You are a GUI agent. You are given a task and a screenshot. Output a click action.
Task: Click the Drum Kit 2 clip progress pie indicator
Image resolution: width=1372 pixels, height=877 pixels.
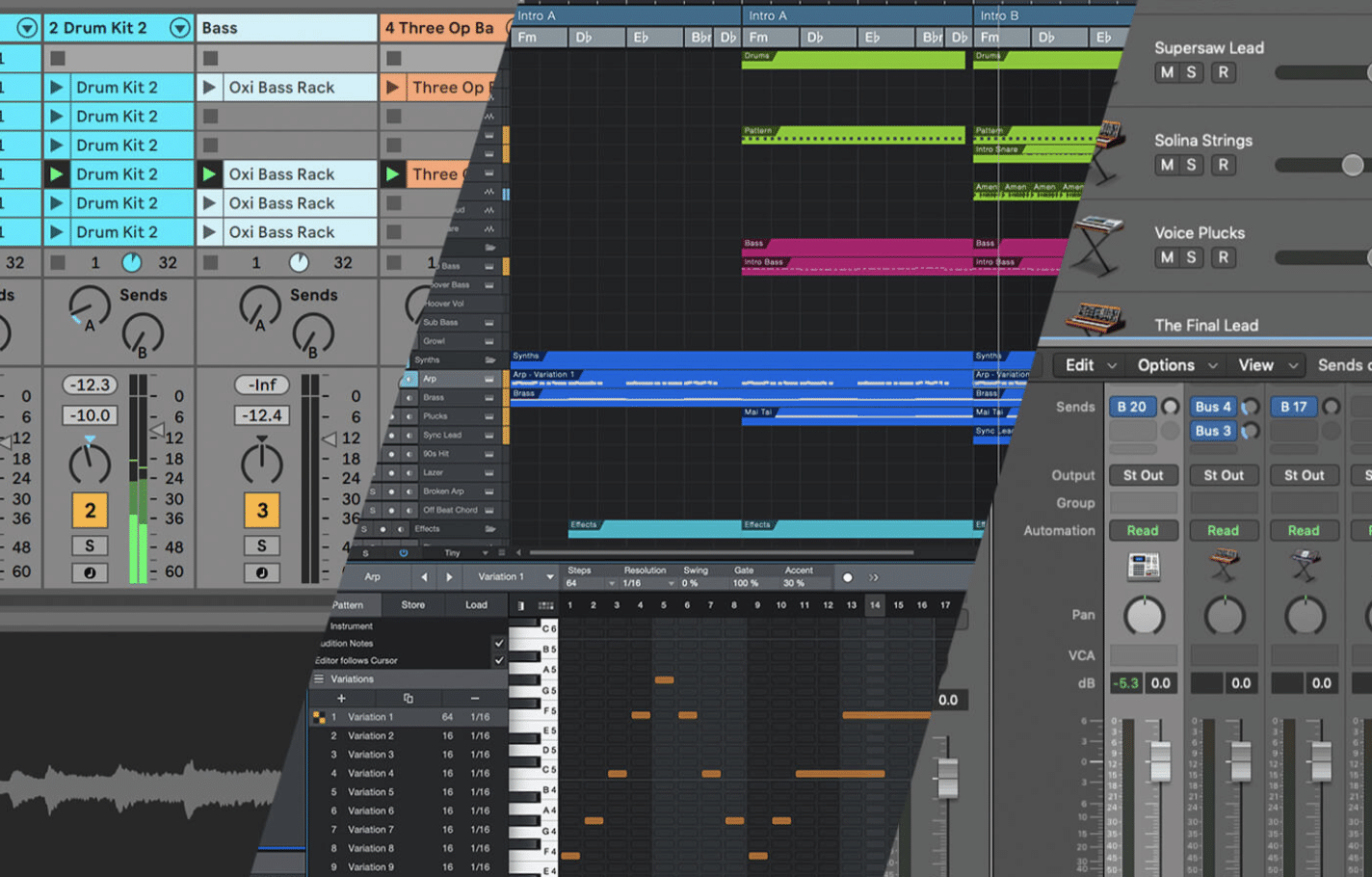(132, 262)
